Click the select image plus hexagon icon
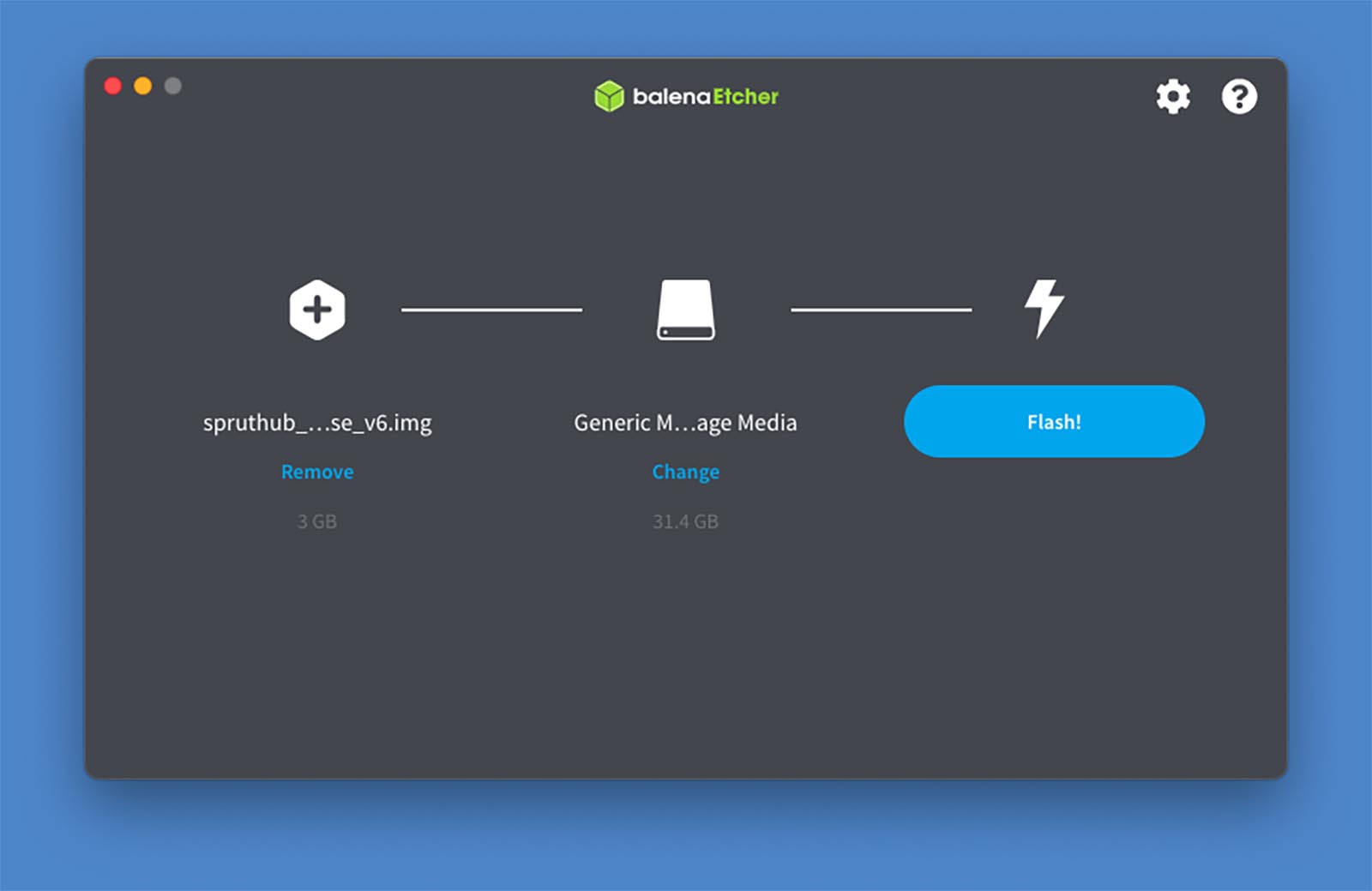Viewport: 1372px width, 891px height. pos(317,310)
